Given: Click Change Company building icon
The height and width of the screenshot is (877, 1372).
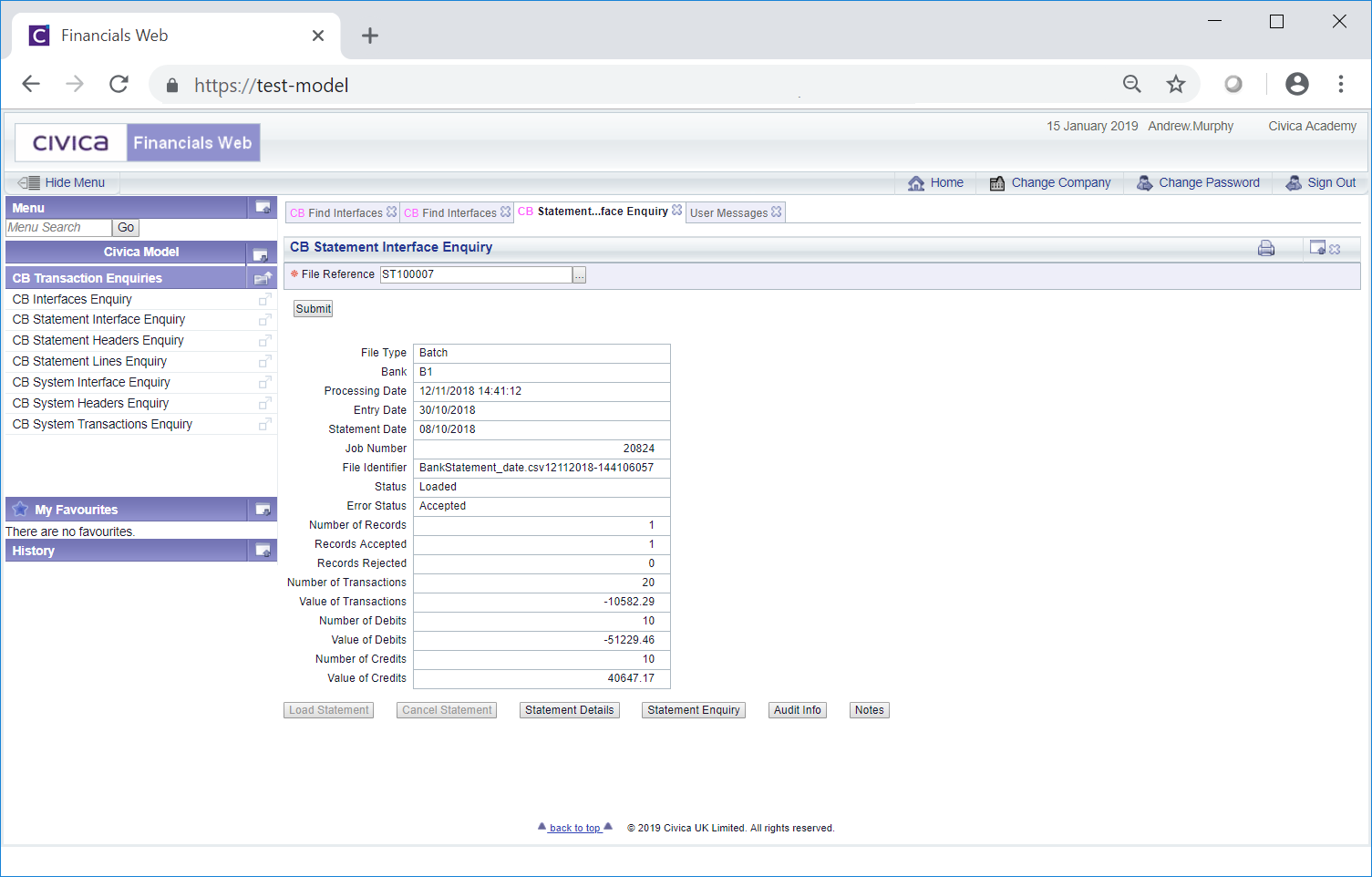Looking at the screenshot, I should click(997, 183).
